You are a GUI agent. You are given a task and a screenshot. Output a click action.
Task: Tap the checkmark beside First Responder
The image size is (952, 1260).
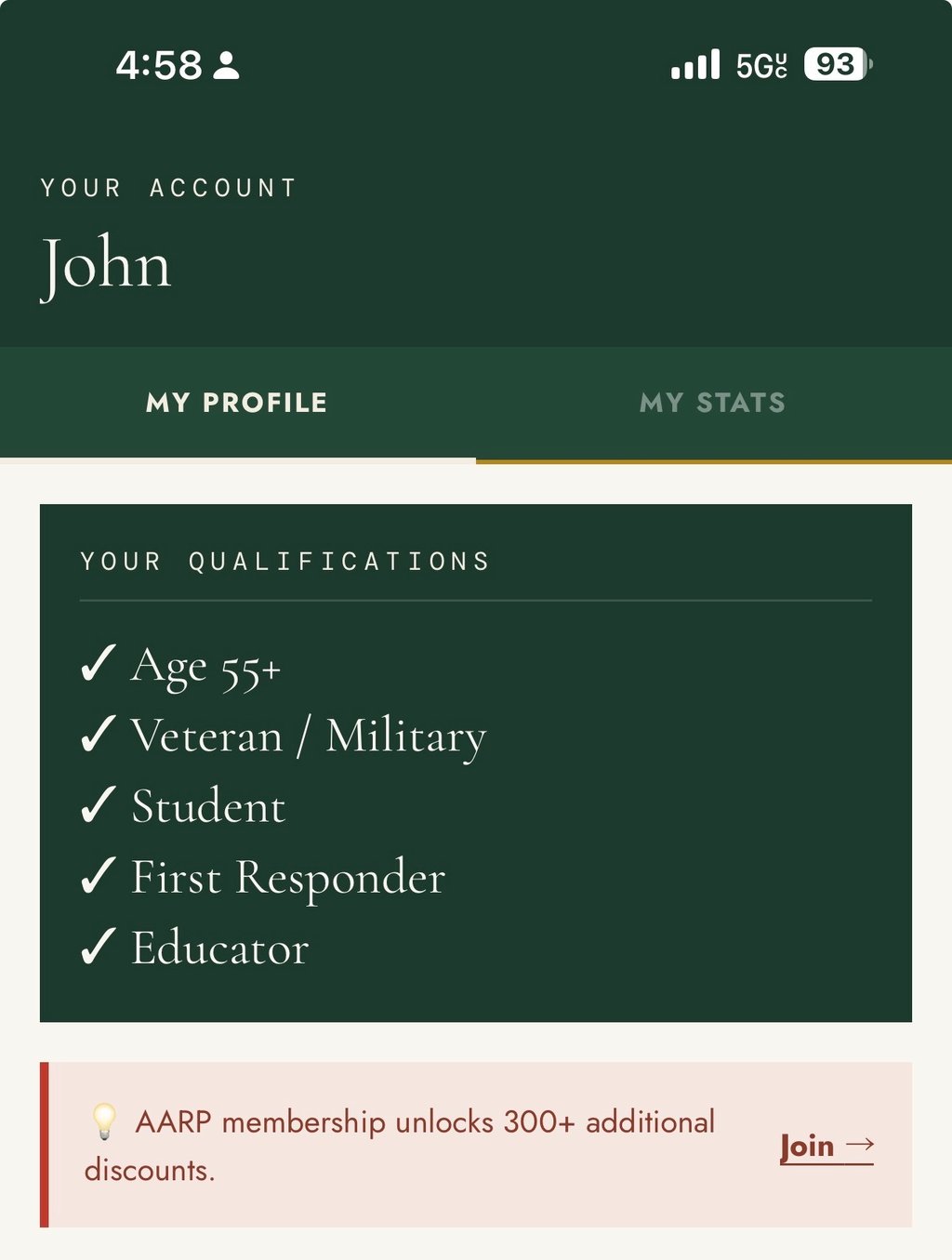(98, 876)
